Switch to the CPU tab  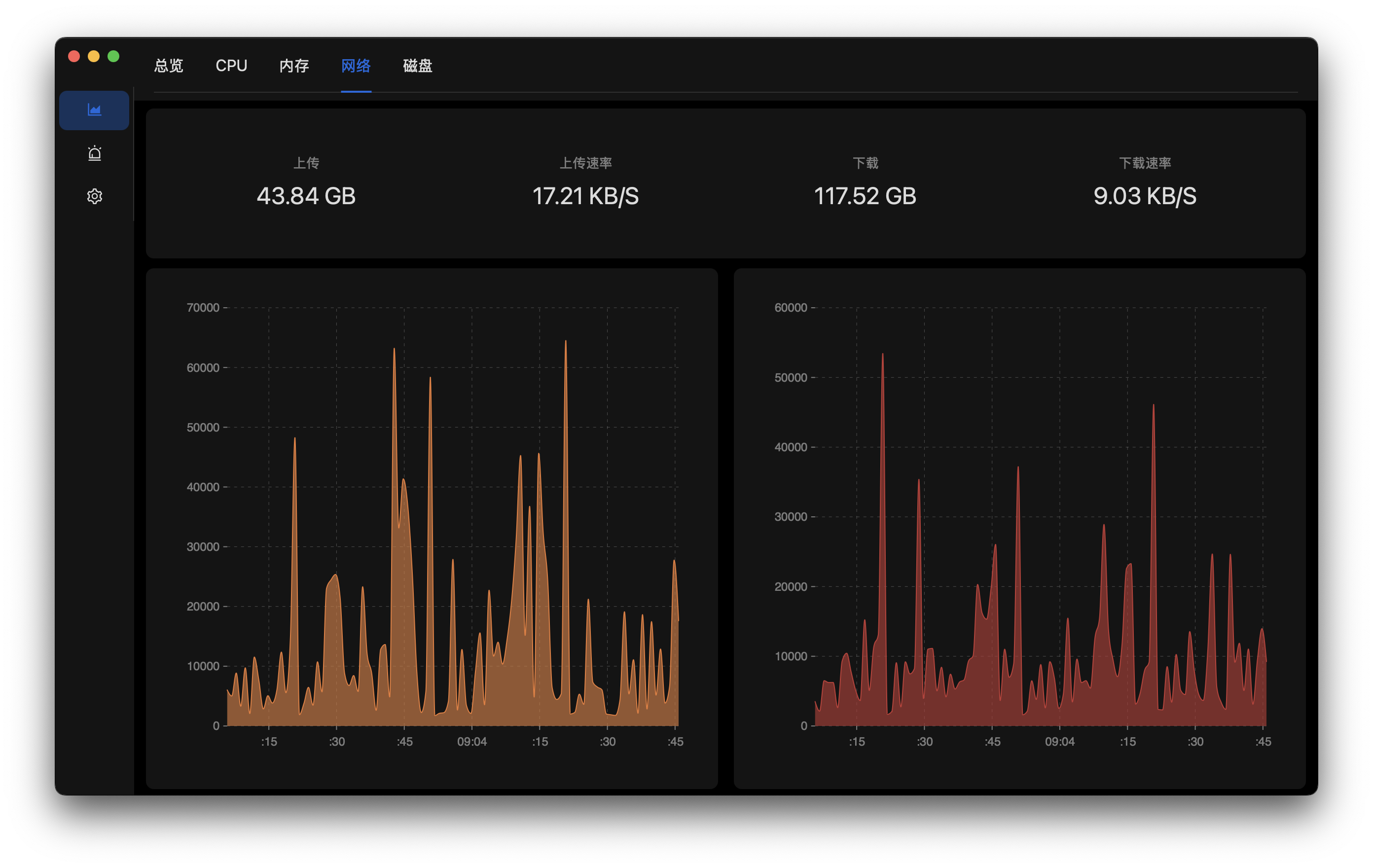click(x=231, y=66)
